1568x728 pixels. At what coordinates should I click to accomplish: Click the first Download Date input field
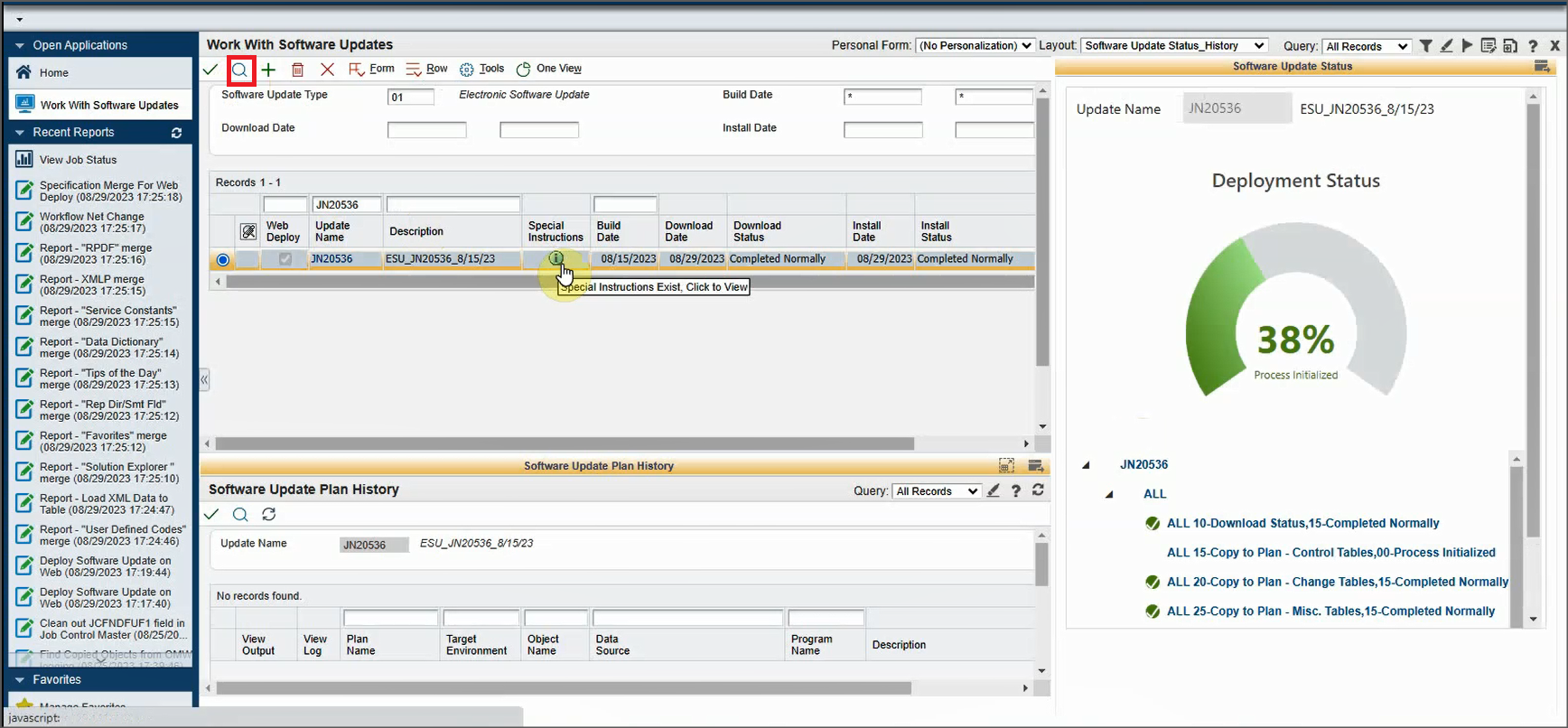[x=426, y=130]
